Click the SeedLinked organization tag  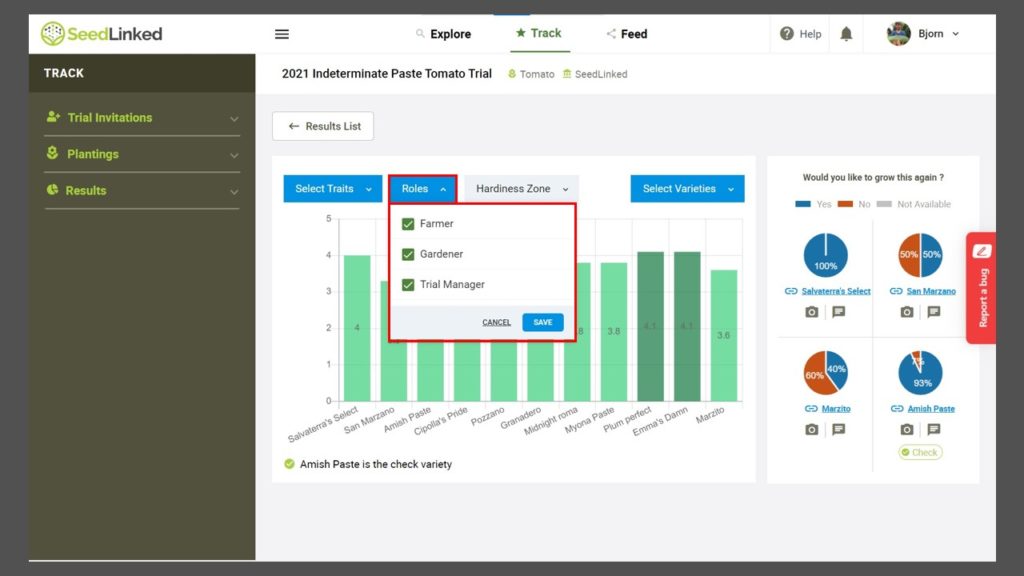click(595, 74)
